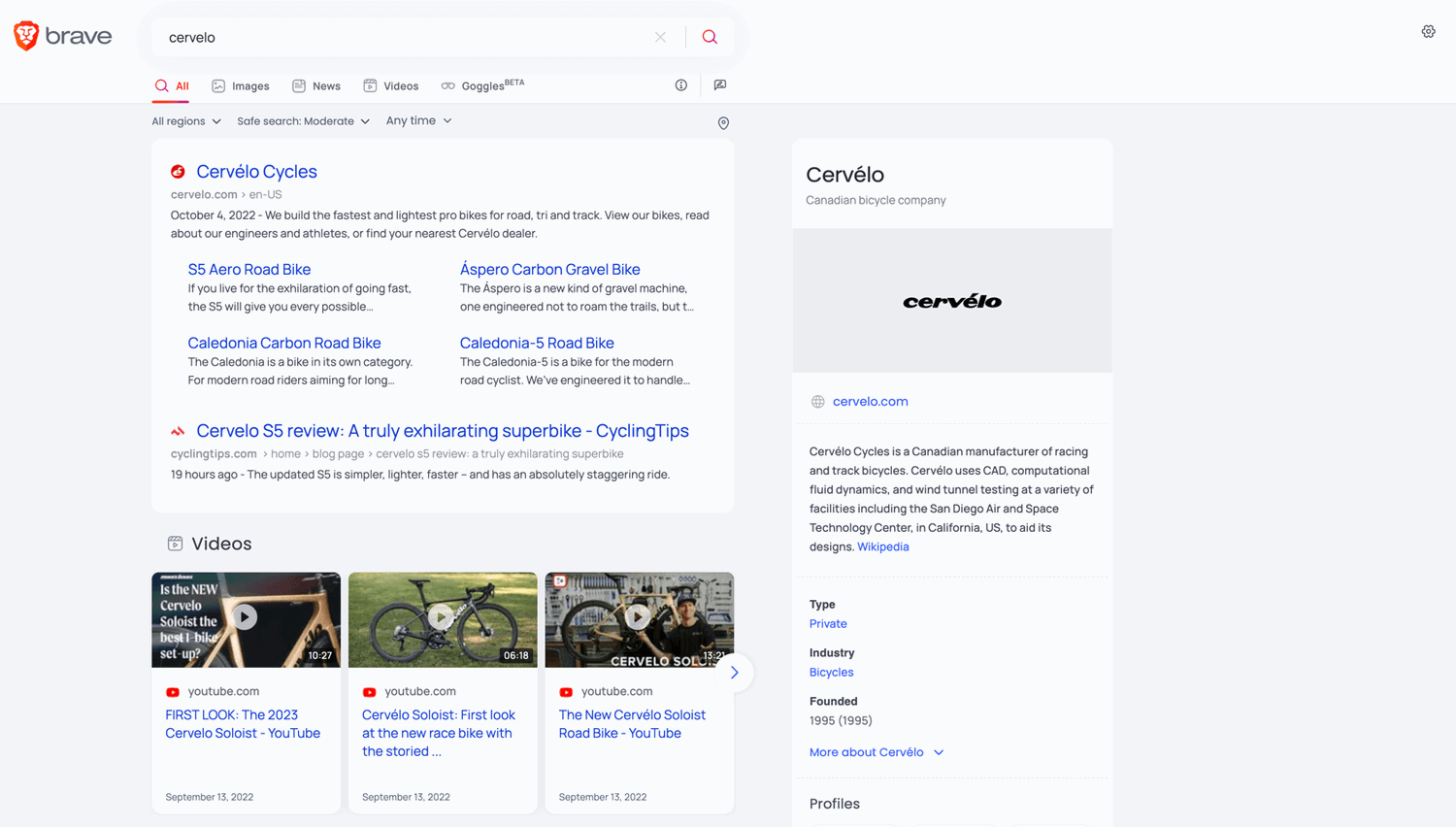Click the info circle icon

point(681,85)
